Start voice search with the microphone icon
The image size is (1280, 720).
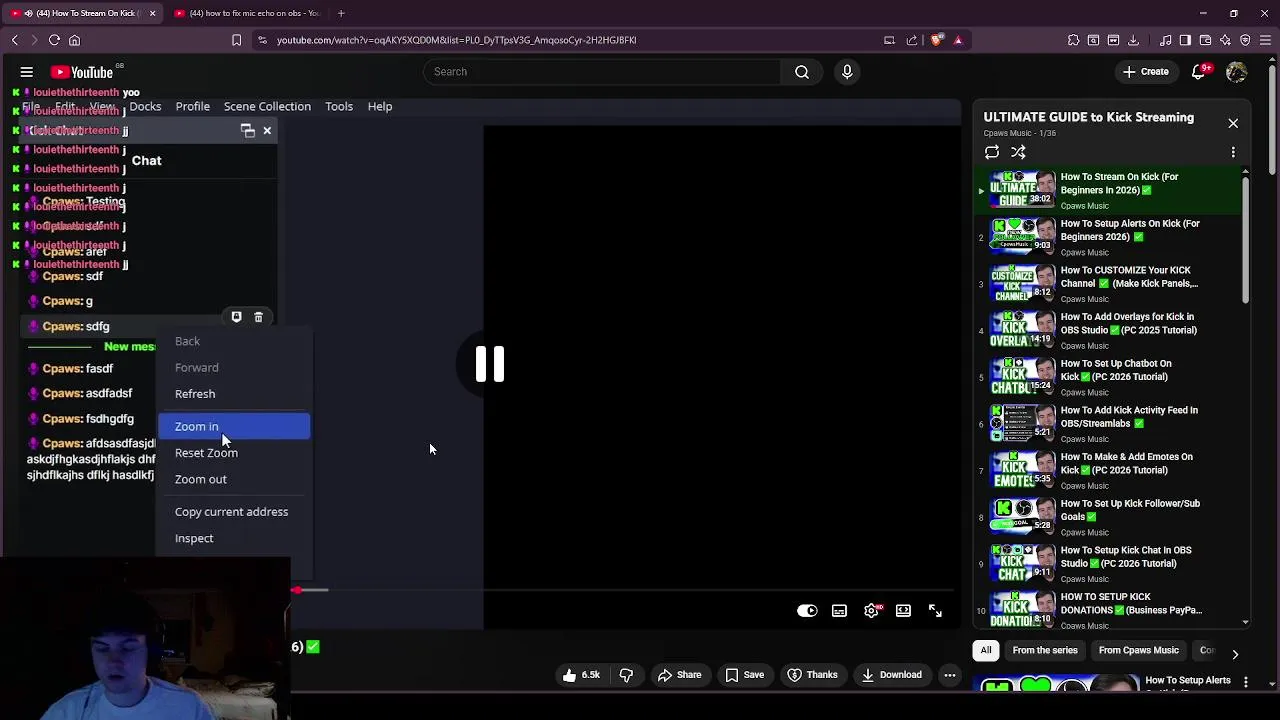(x=847, y=72)
